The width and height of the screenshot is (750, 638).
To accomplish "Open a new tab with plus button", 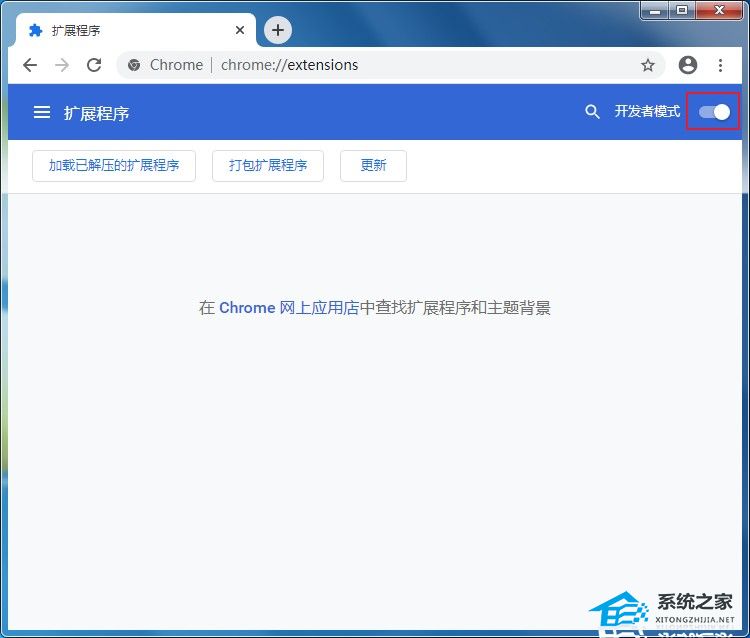I will tap(278, 30).
